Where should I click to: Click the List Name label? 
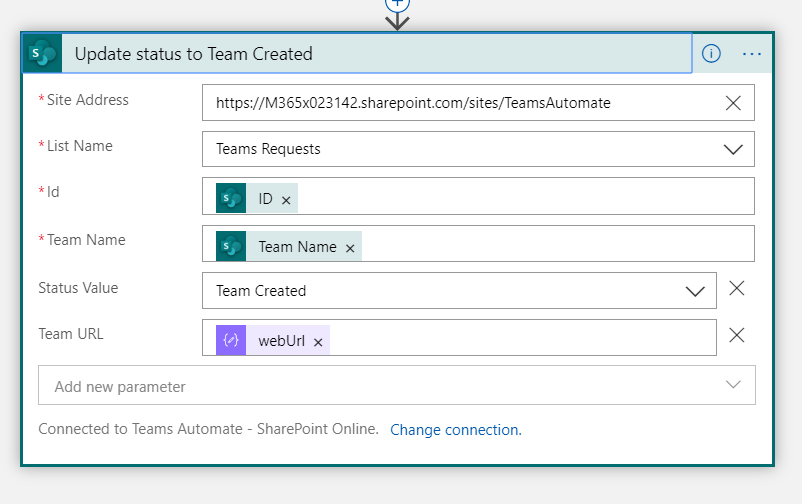80,146
